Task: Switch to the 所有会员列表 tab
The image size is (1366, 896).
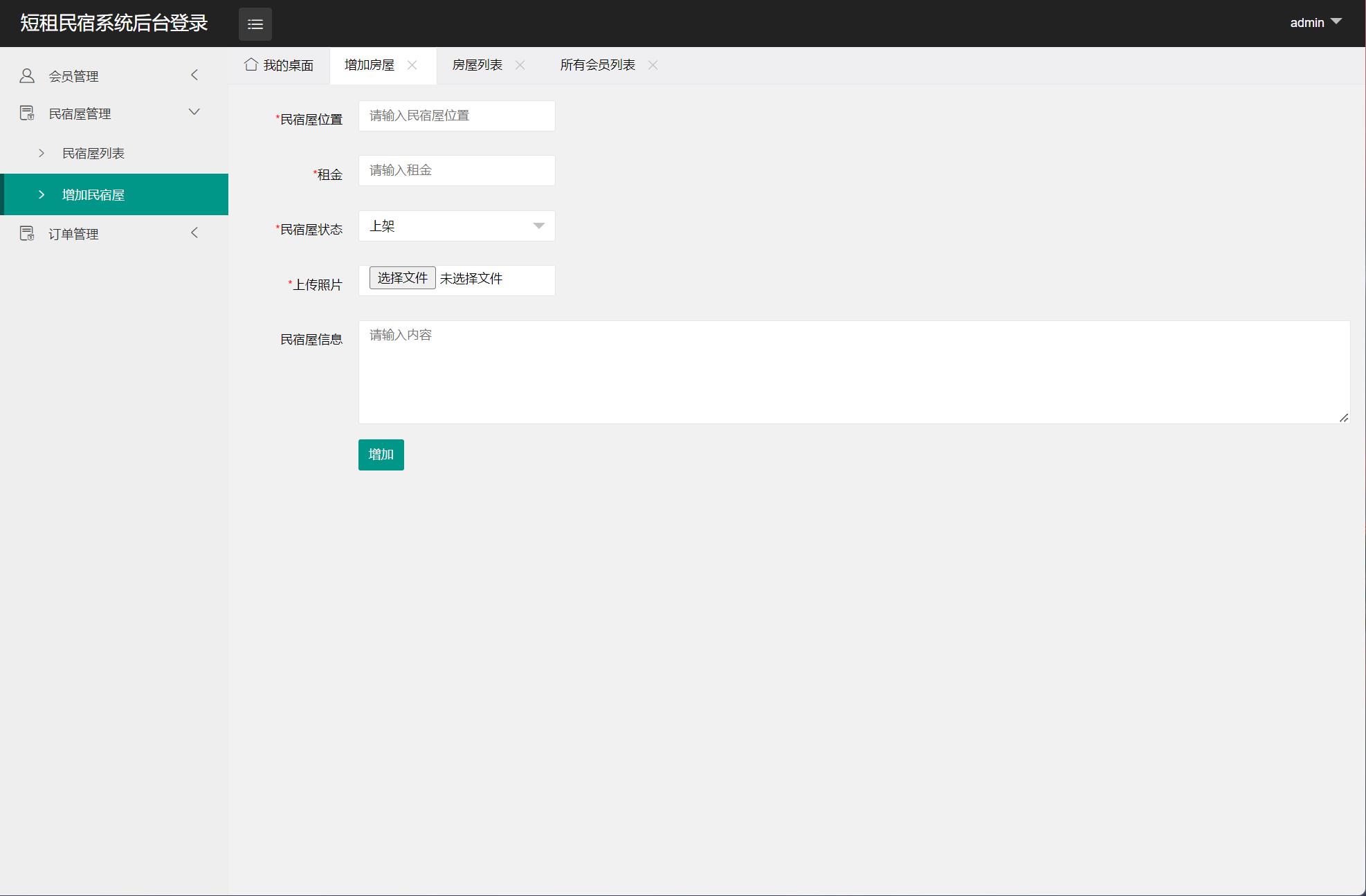Action: click(x=597, y=65)
